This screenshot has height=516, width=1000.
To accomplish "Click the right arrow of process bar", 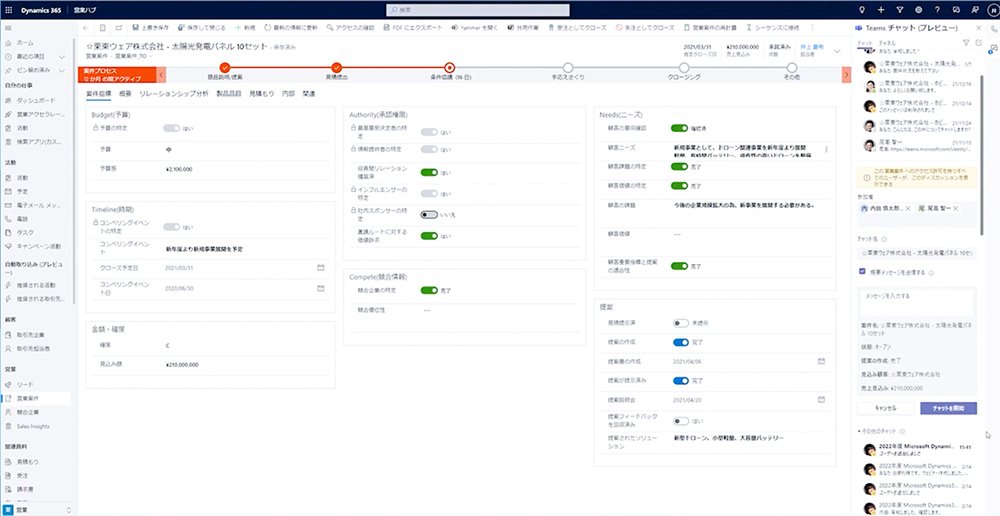I will coord(846,75).
